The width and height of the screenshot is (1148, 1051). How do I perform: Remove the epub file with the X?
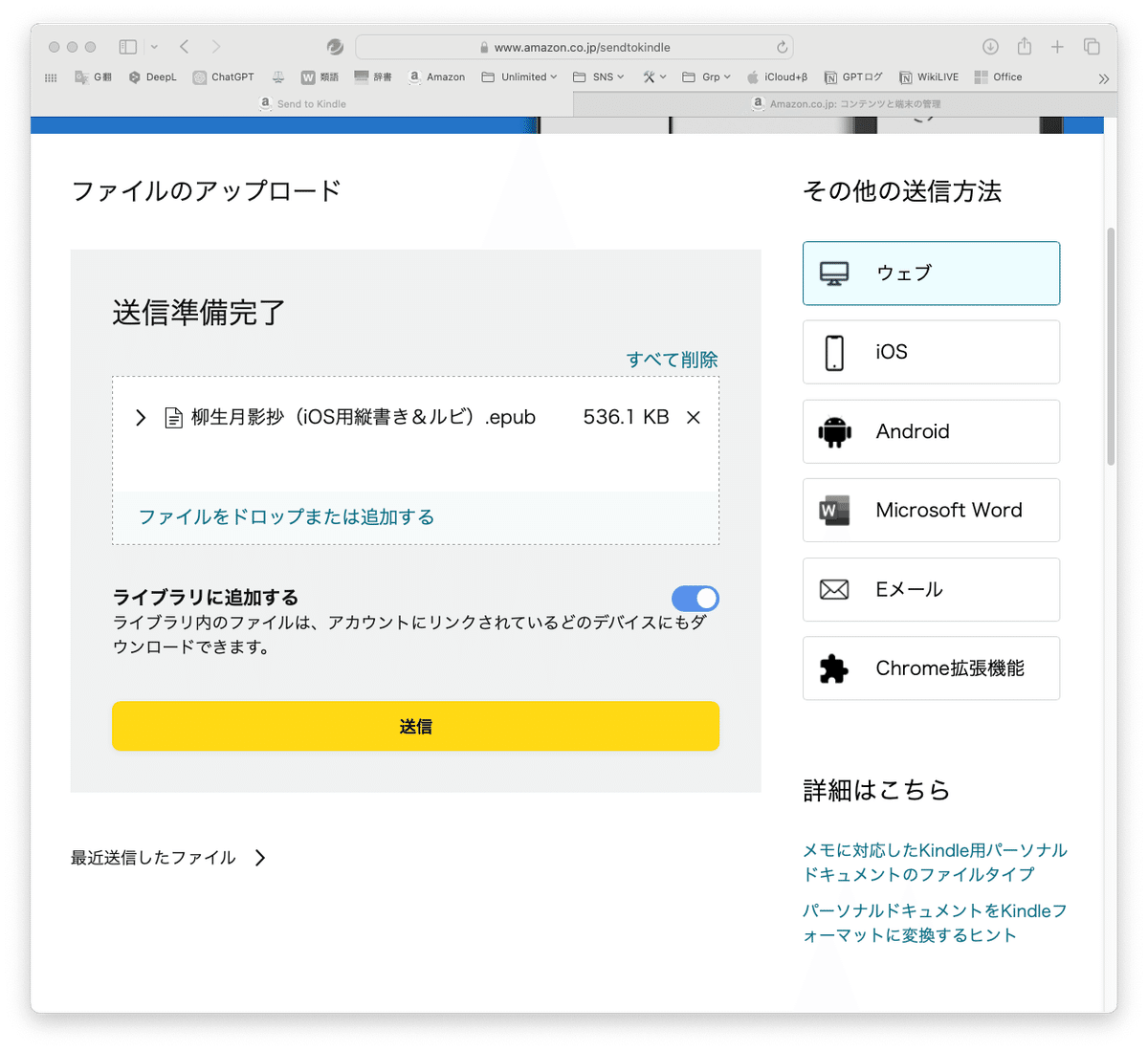694,417
